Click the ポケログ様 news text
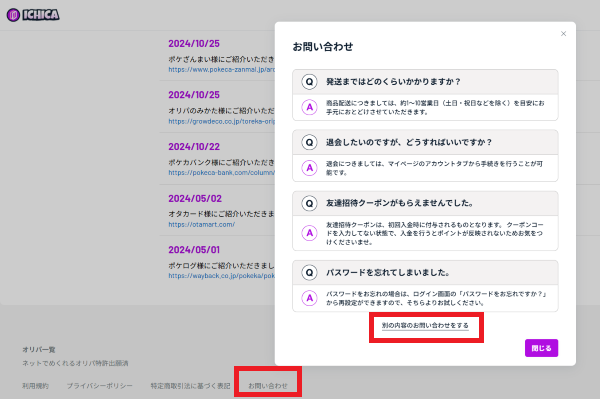 point(222,265)
